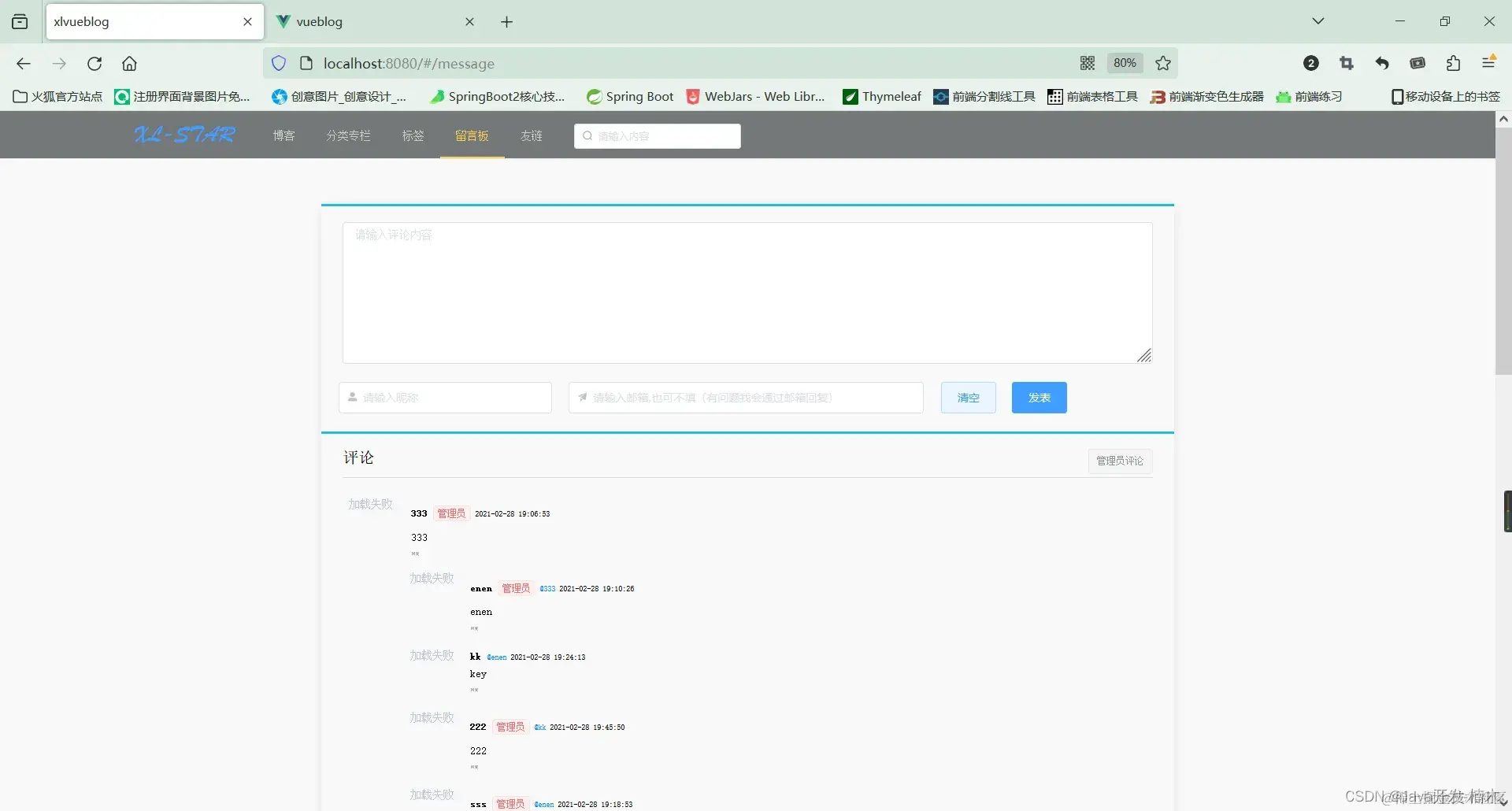Open a new browser tab
Viewport: 1512px width, 811px height.
point(507,22)
